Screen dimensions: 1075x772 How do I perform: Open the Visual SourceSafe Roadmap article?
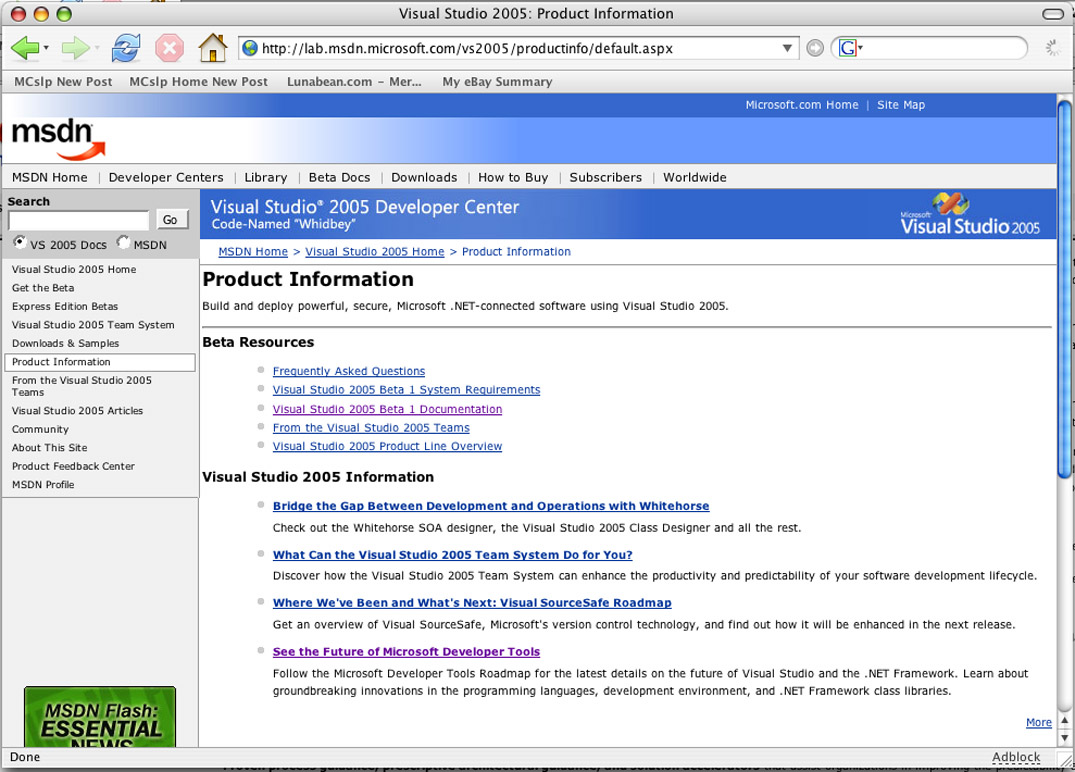pyautogui.click(x=472, y=603)
